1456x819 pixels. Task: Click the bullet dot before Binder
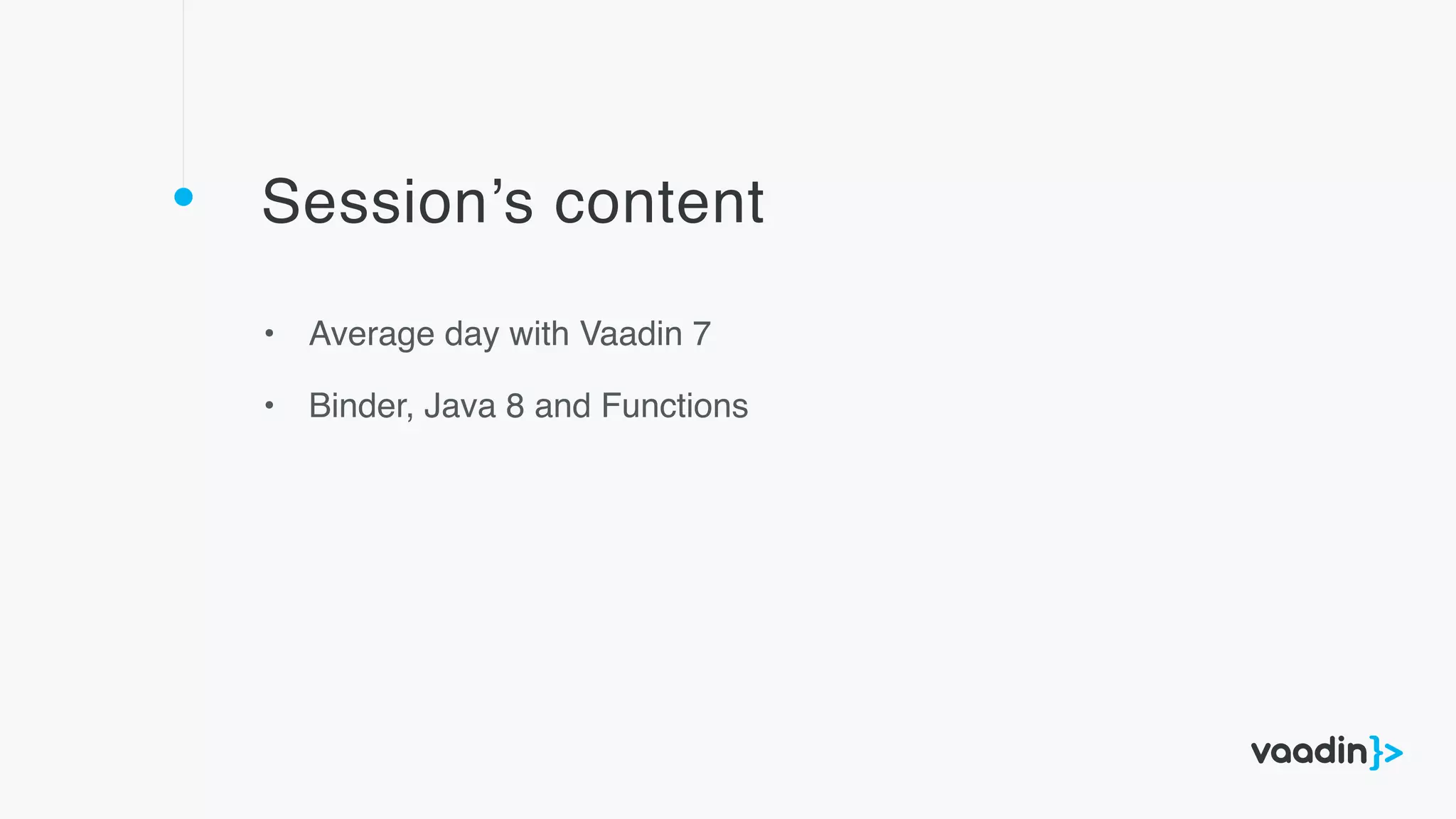269,406
